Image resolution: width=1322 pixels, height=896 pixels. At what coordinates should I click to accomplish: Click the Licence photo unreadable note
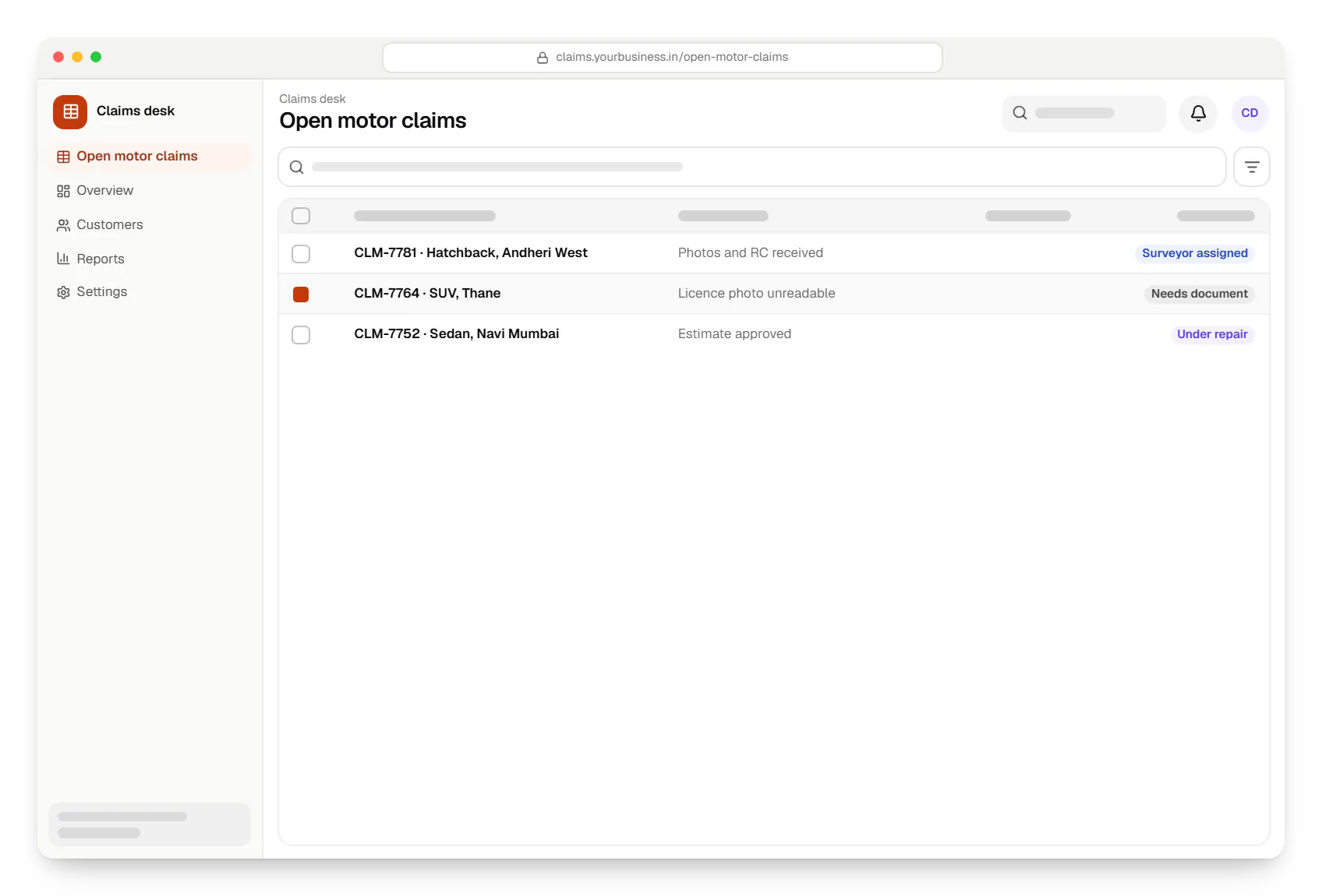(756, 293)
